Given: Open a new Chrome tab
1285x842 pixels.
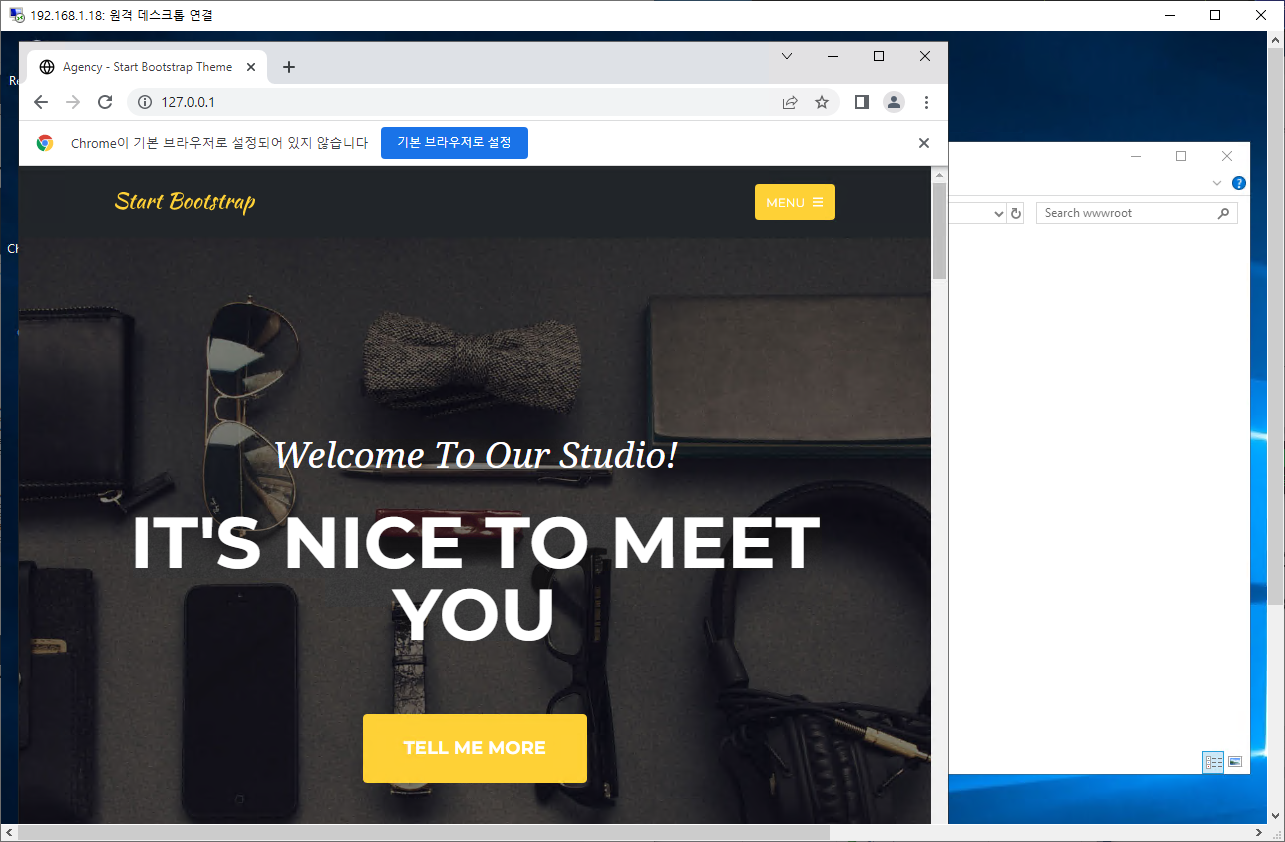Looking at the screenshot, I should pyautogui.click(x=289, y=67).
